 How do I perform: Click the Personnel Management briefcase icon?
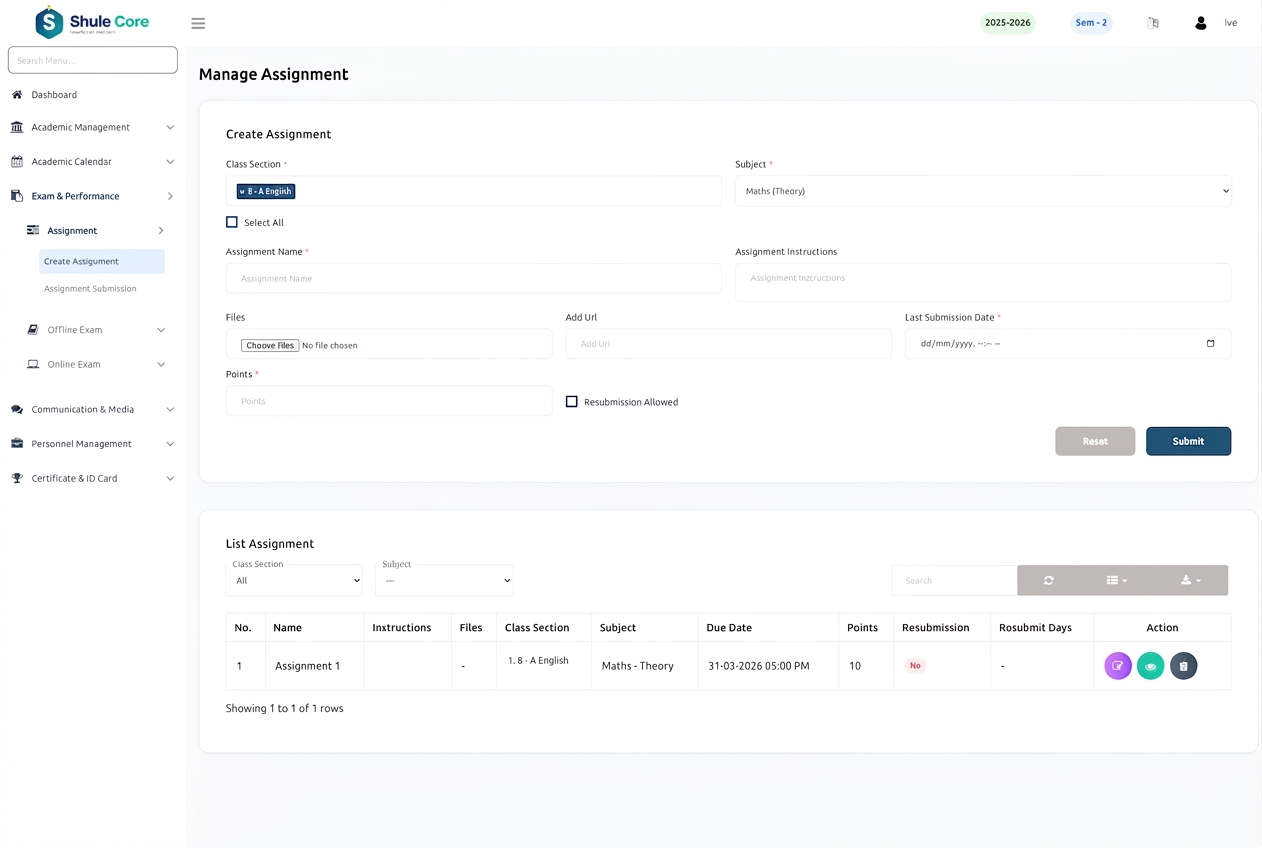[17, 444]
